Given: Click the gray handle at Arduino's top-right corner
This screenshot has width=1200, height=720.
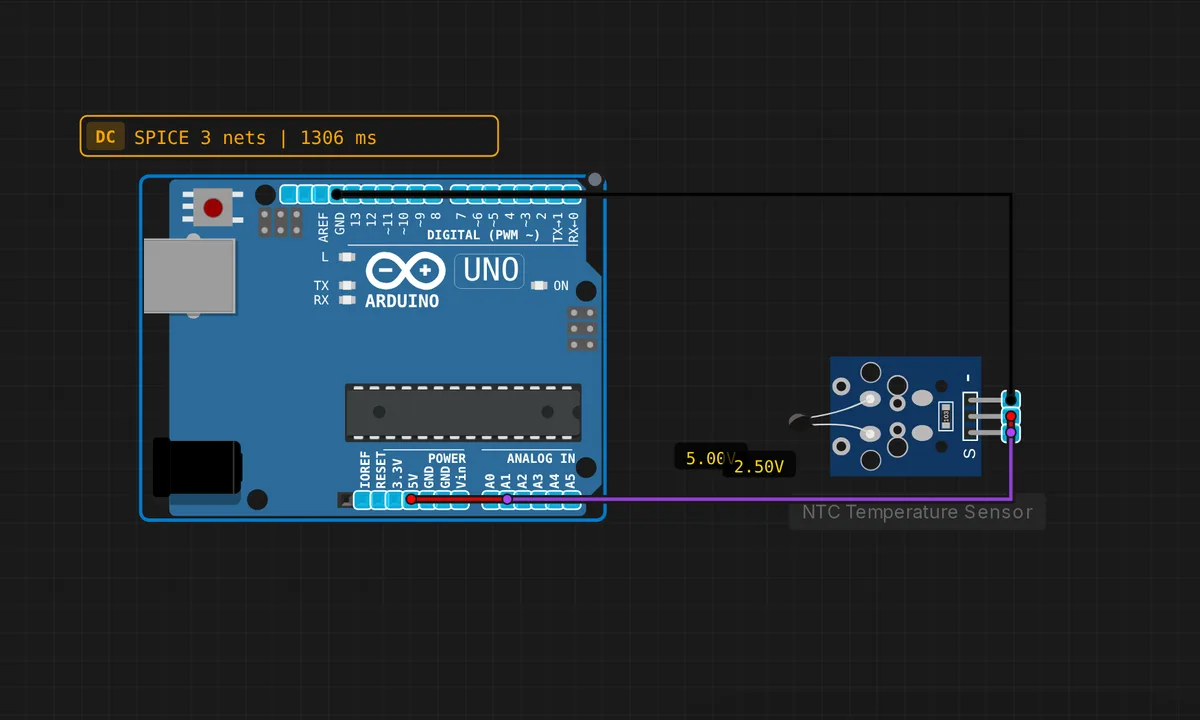Looking at the screenshot, I should tap(595, 180).
